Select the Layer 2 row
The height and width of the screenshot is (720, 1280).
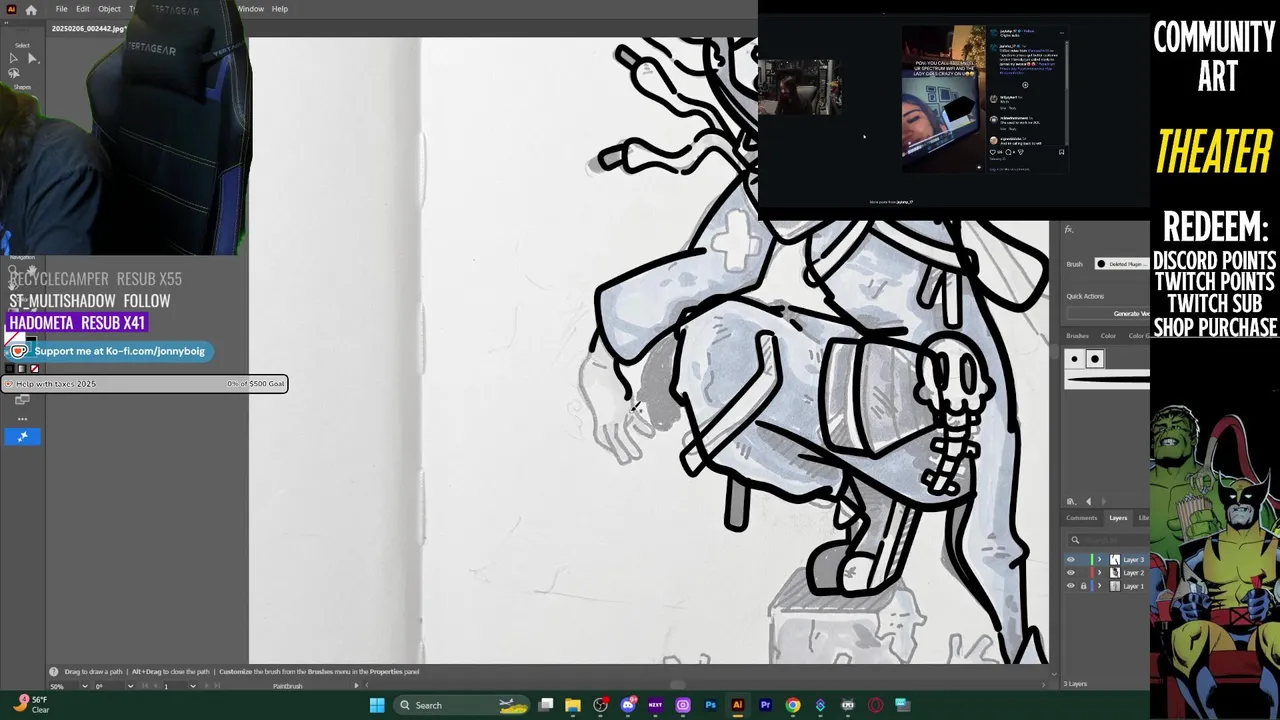[1107, 573]
